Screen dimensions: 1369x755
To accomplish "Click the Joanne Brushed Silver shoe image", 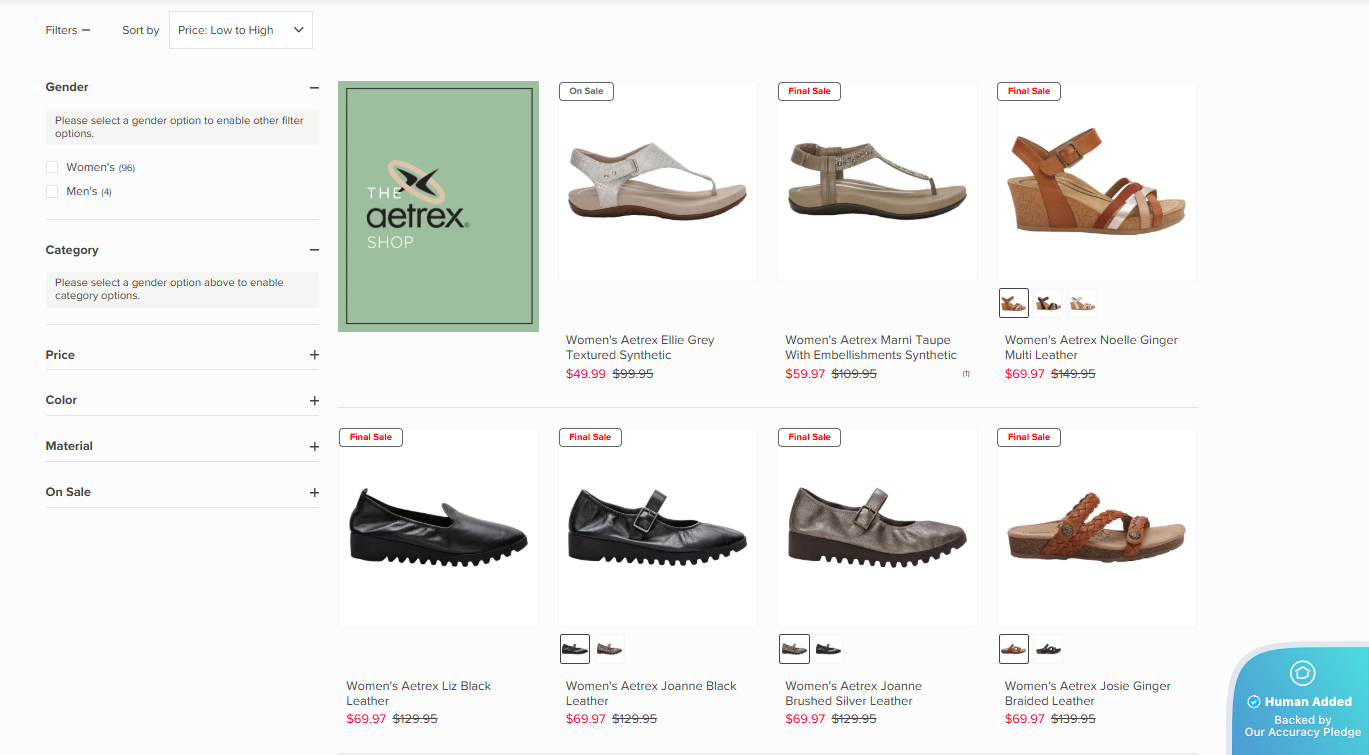I will [x=877, y=527].
